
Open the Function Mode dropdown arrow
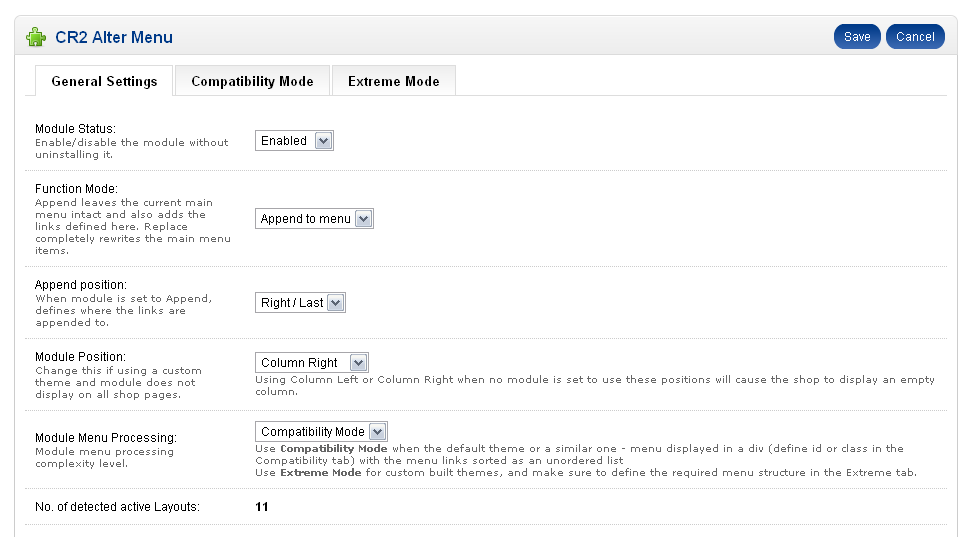point(364,219)
